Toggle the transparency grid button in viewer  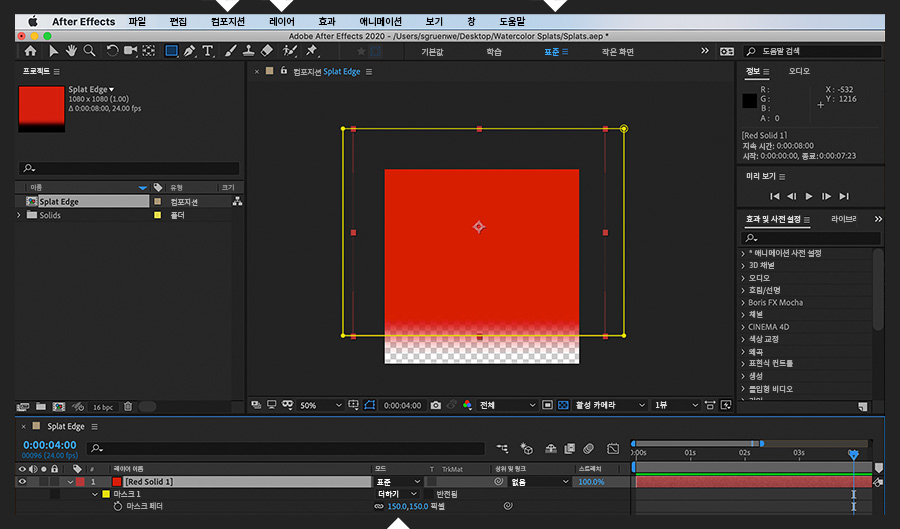click(x=564, y=405)
